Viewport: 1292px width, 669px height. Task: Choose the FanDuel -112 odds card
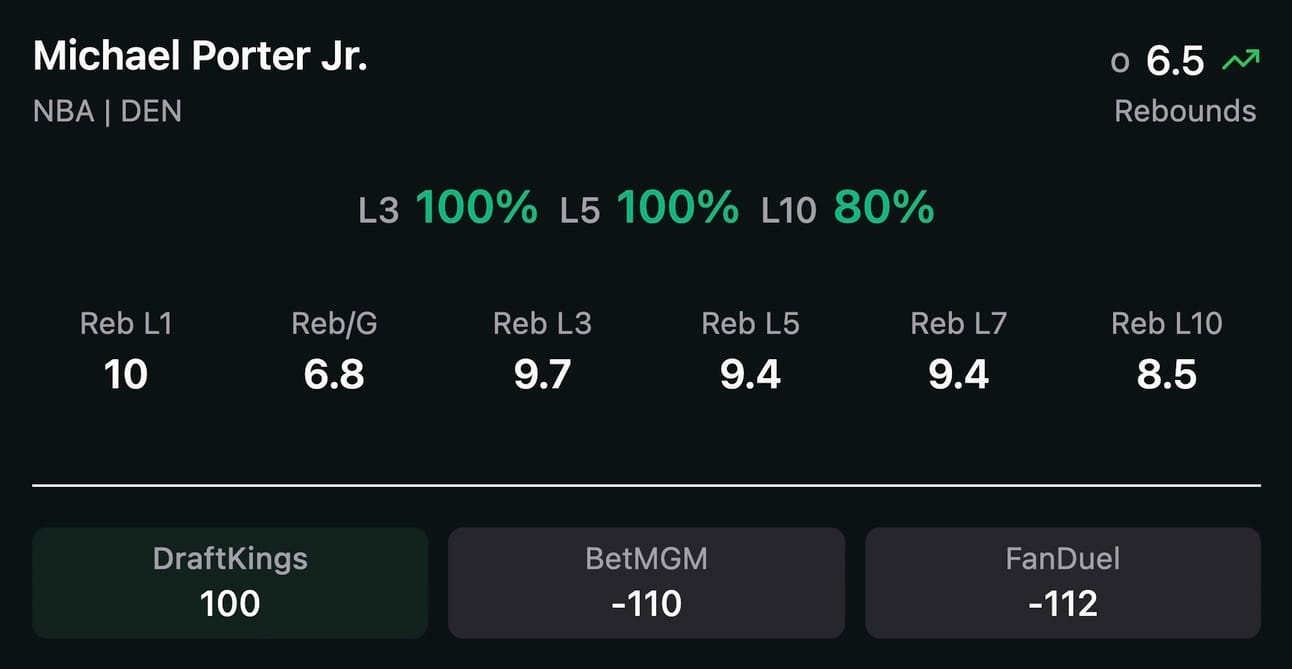point(1063,583)
